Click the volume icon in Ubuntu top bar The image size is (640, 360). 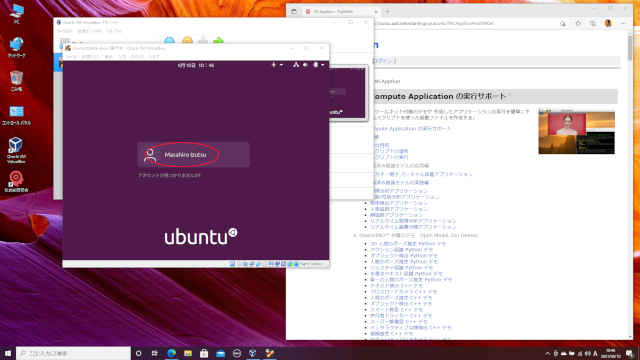tap(305, 65)
